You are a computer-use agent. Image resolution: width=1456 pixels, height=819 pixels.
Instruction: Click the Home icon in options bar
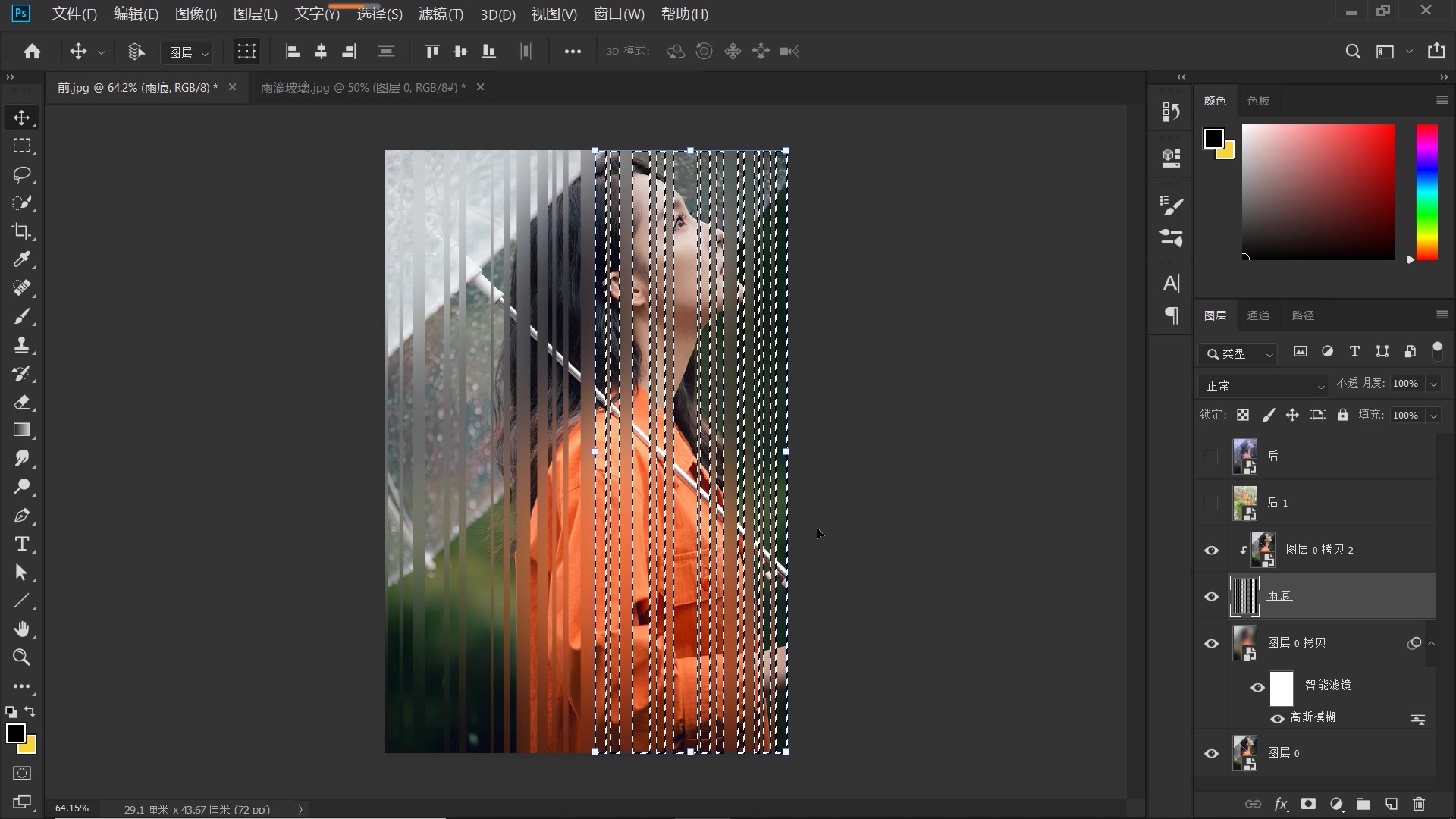pyautogui.click(x=32, y=51)
